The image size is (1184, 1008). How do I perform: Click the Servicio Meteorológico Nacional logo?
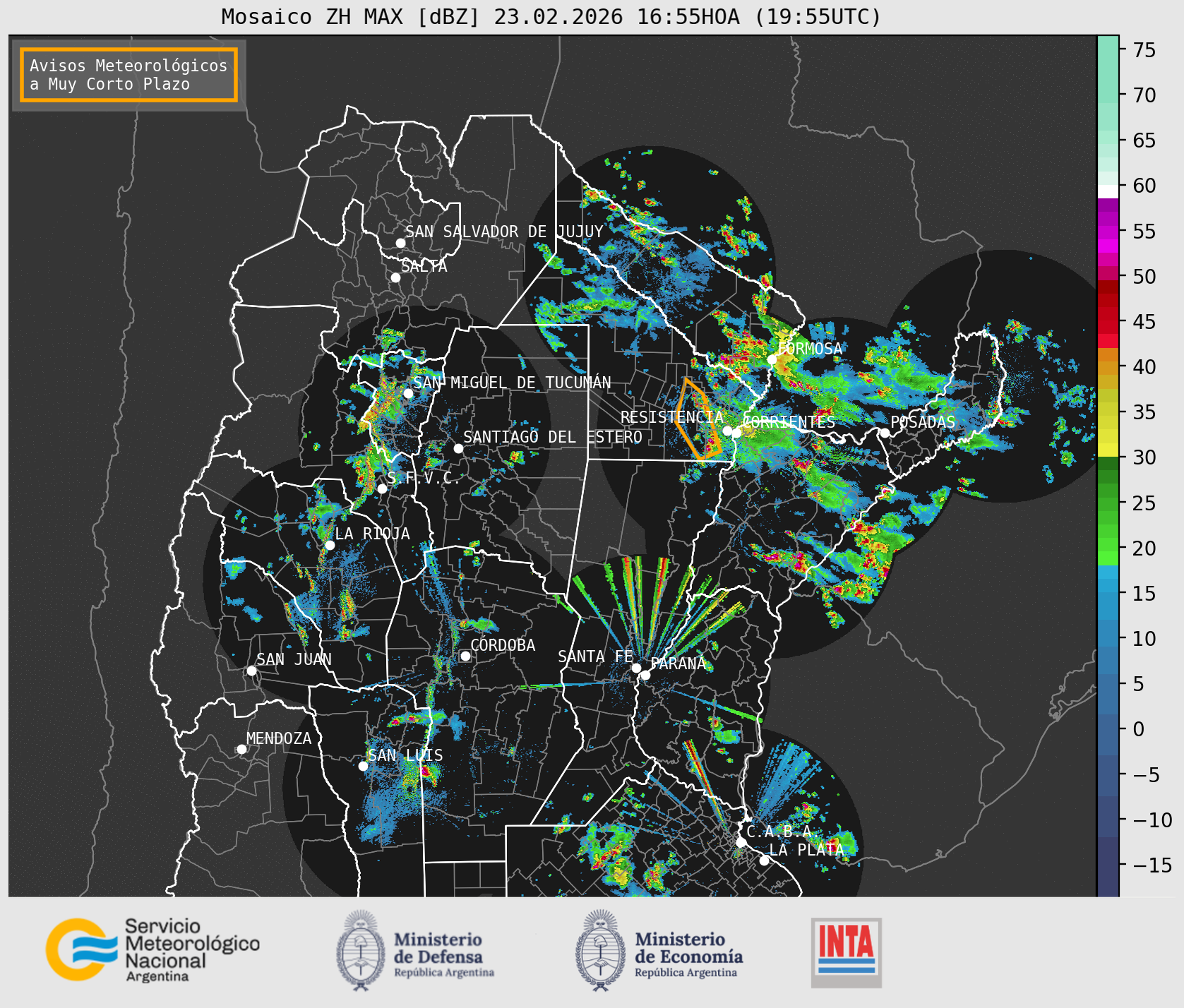[153, 949]
